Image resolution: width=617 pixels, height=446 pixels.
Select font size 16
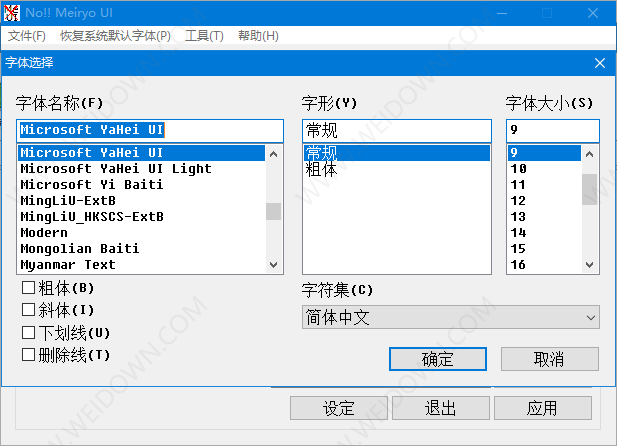544,265
